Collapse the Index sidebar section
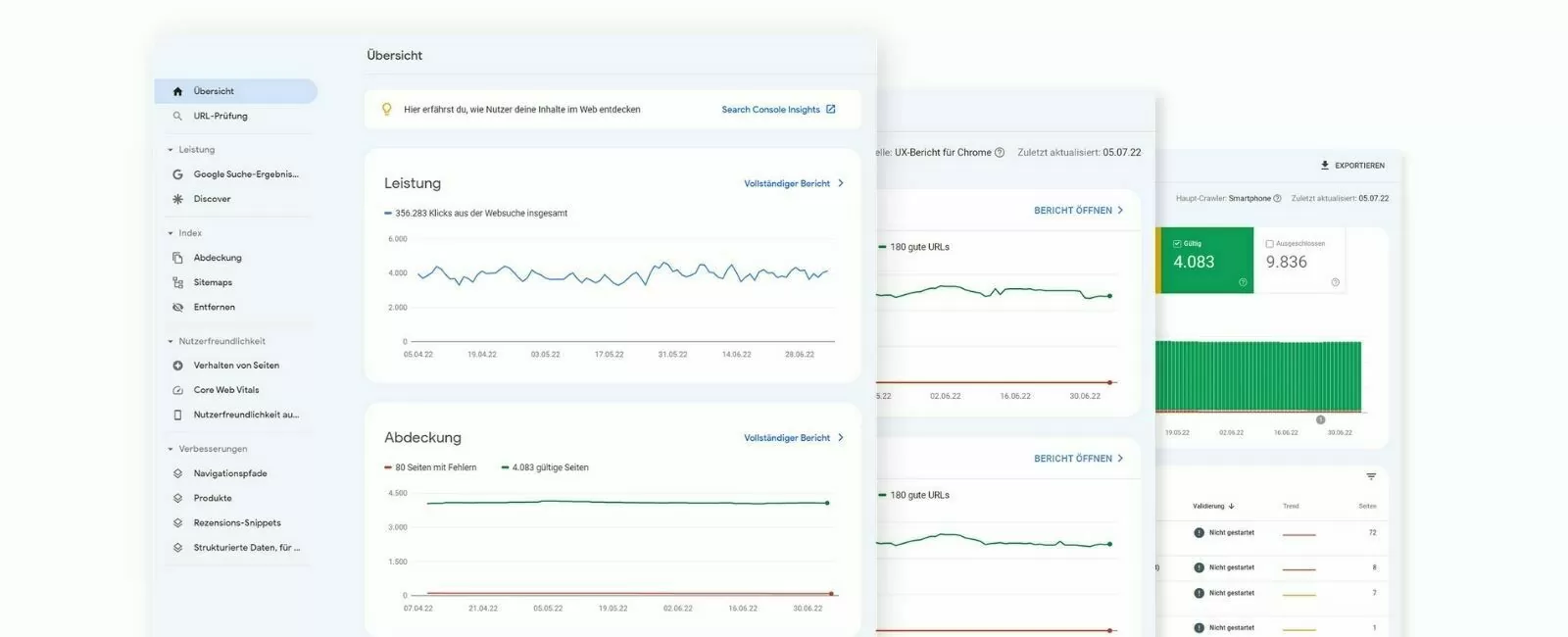 pyautogui.click(x=171, y=233)
